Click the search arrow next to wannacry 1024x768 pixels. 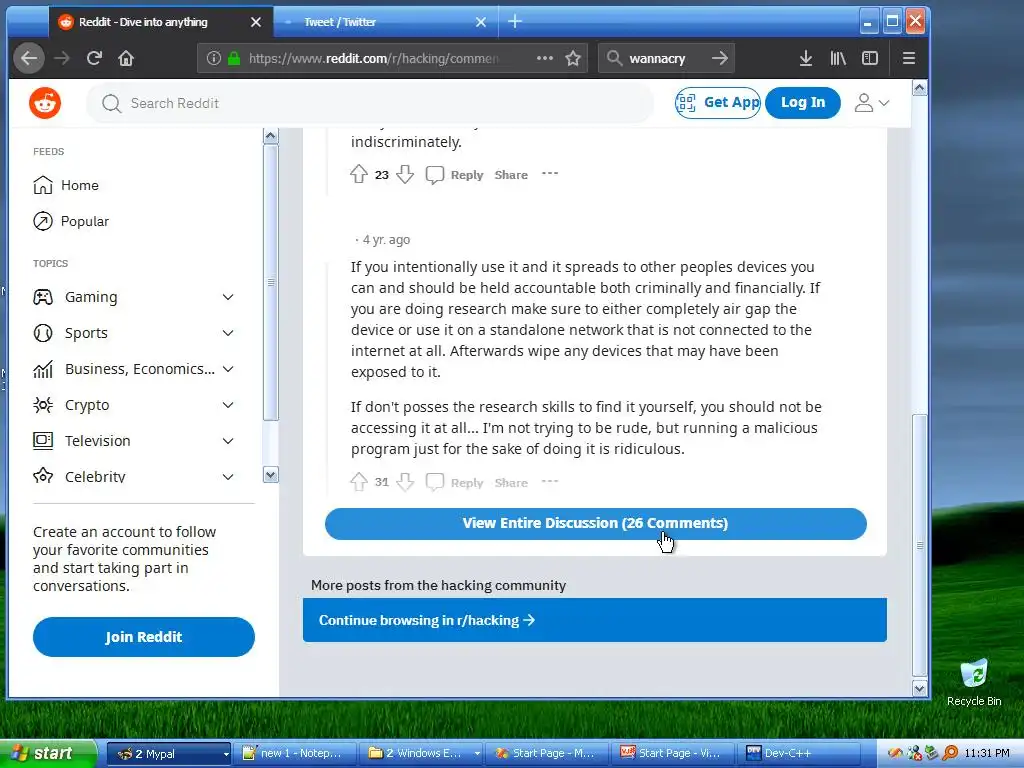[x=720, y=58]
